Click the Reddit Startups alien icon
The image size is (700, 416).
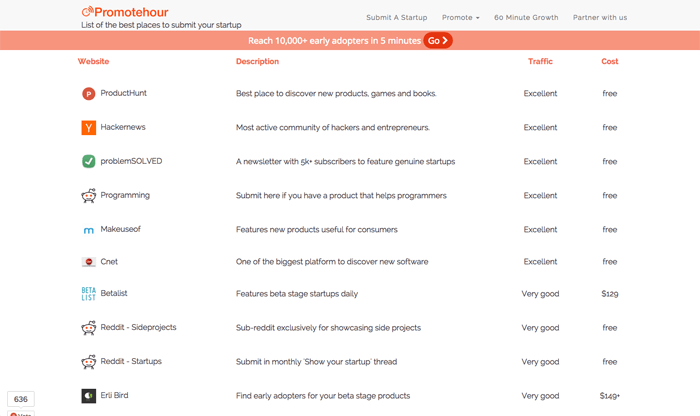pyautogui.click(x=88, y=362)
